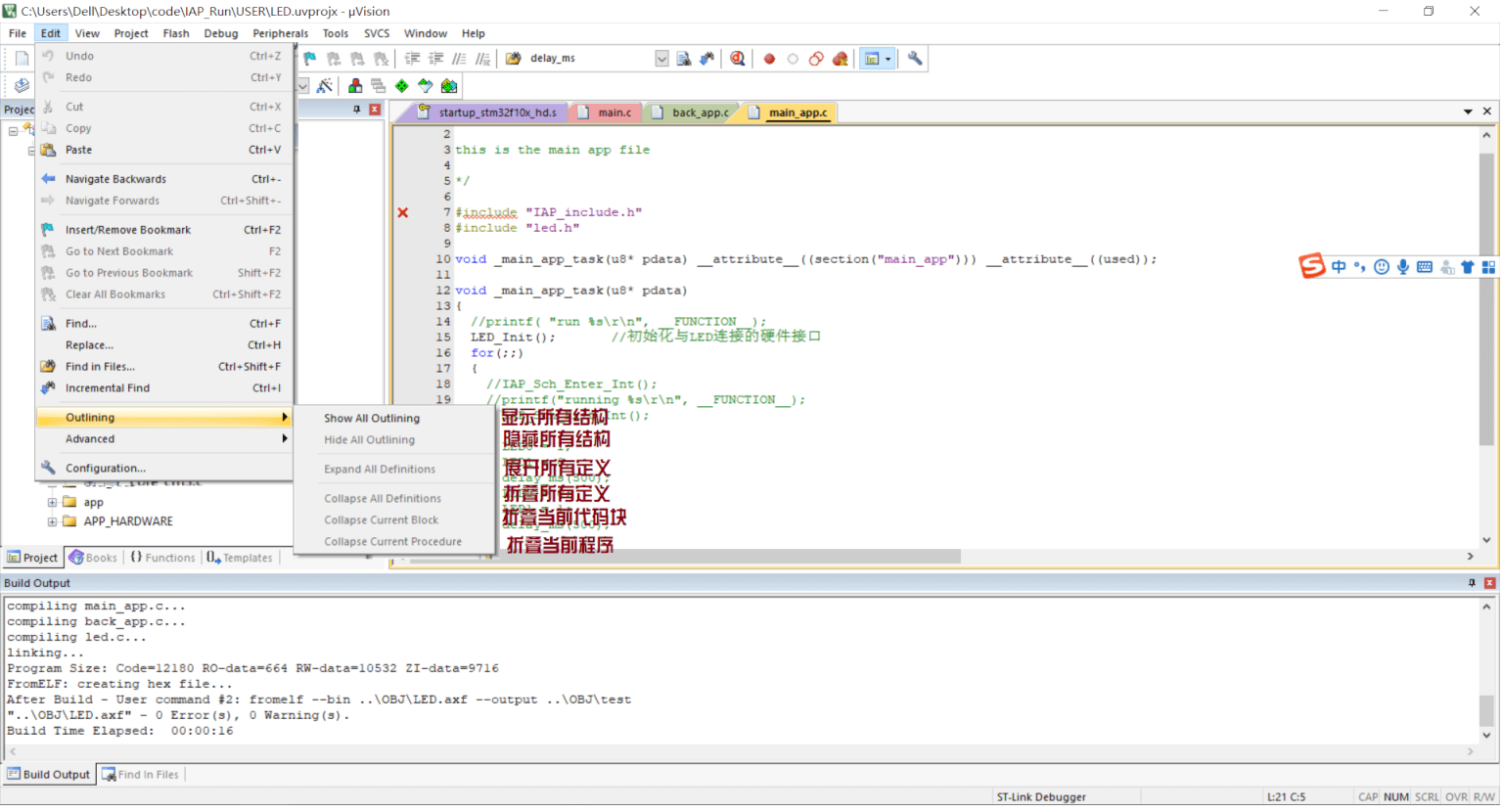Click the File Extensions, Books and Environment icon
Image resolution: width=1503 pixels, height=812 pixels.
click(x=355, y=86)
